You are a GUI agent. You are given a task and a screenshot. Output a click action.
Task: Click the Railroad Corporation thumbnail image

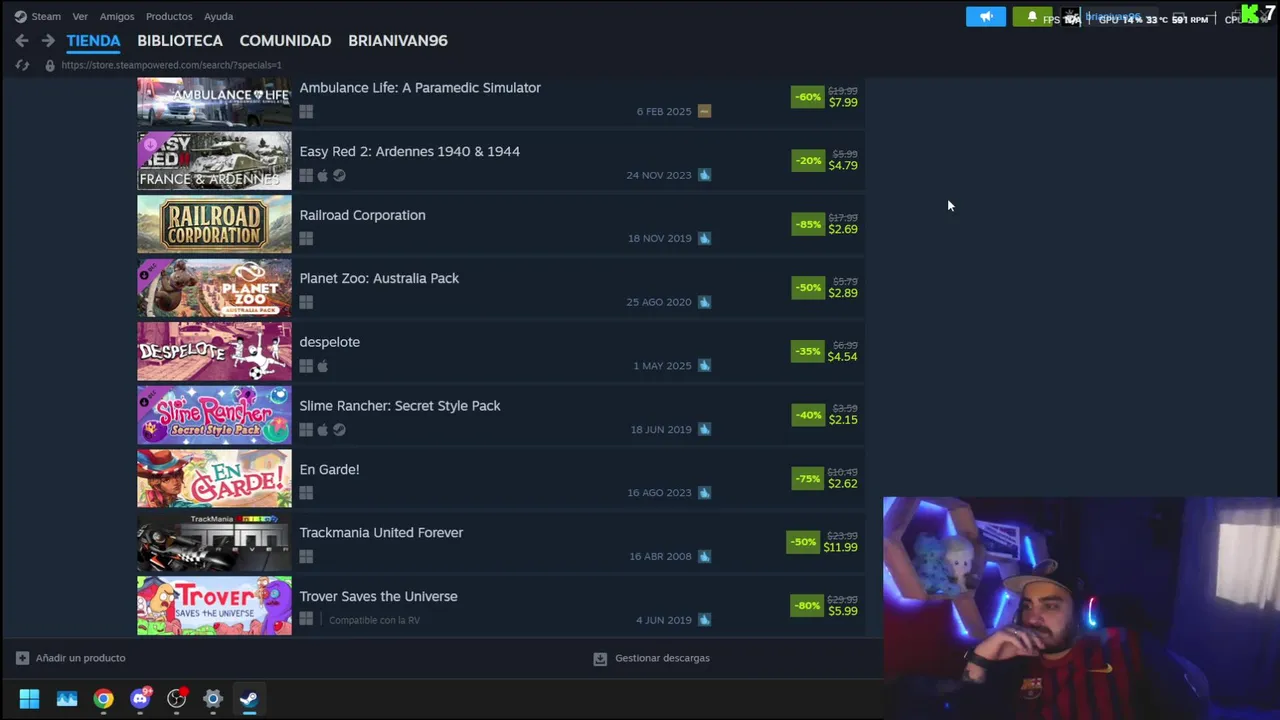tap(214, 224)
